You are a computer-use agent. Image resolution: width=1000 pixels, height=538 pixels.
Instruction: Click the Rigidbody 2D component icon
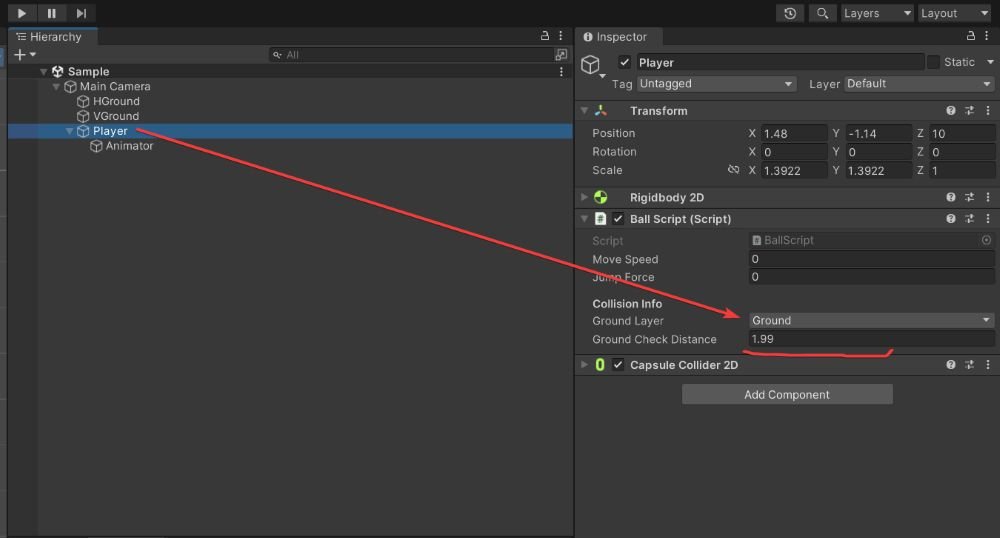[x=601, y=197]
